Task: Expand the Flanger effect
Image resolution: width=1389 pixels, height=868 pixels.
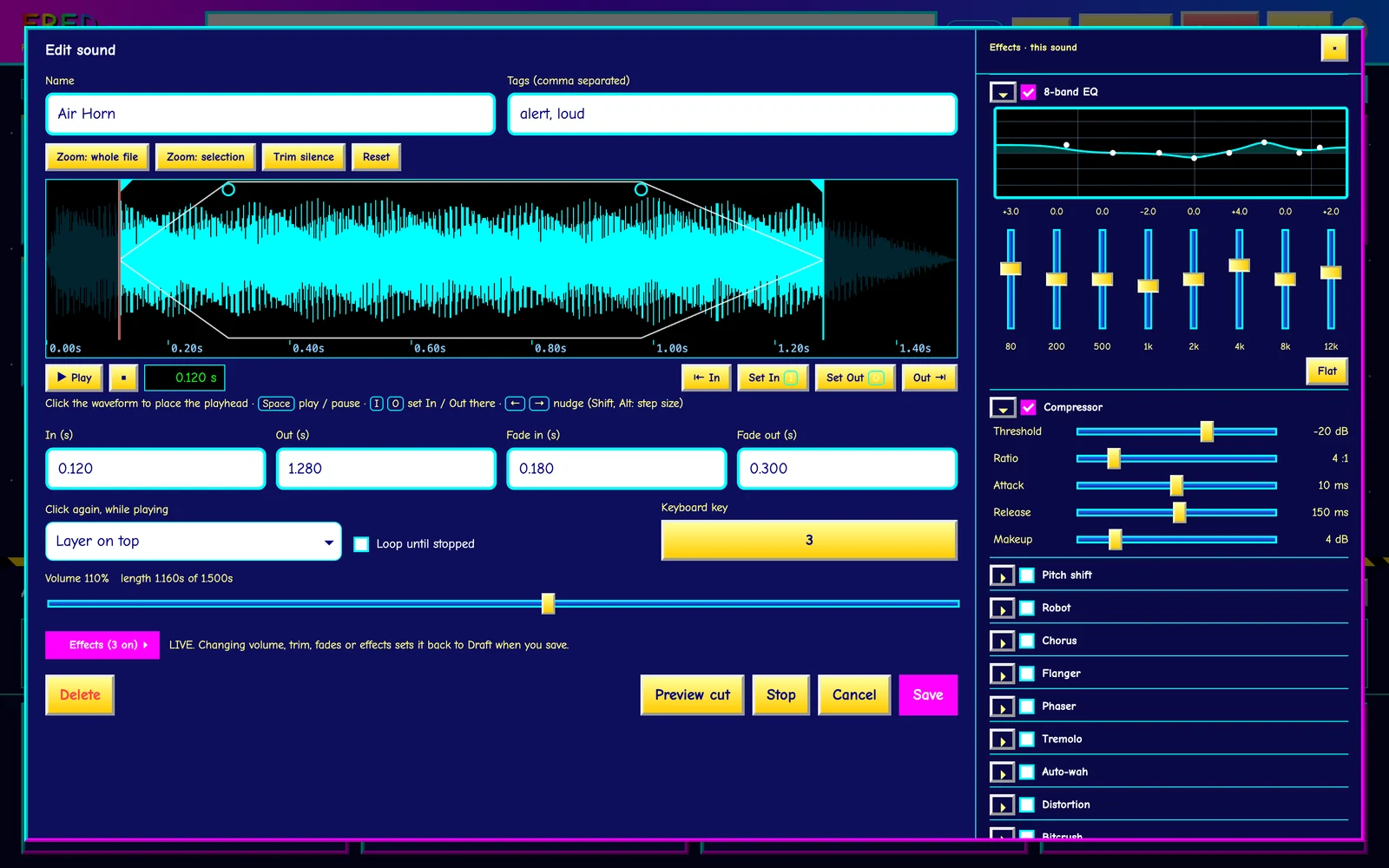Action: [1002, 674]
